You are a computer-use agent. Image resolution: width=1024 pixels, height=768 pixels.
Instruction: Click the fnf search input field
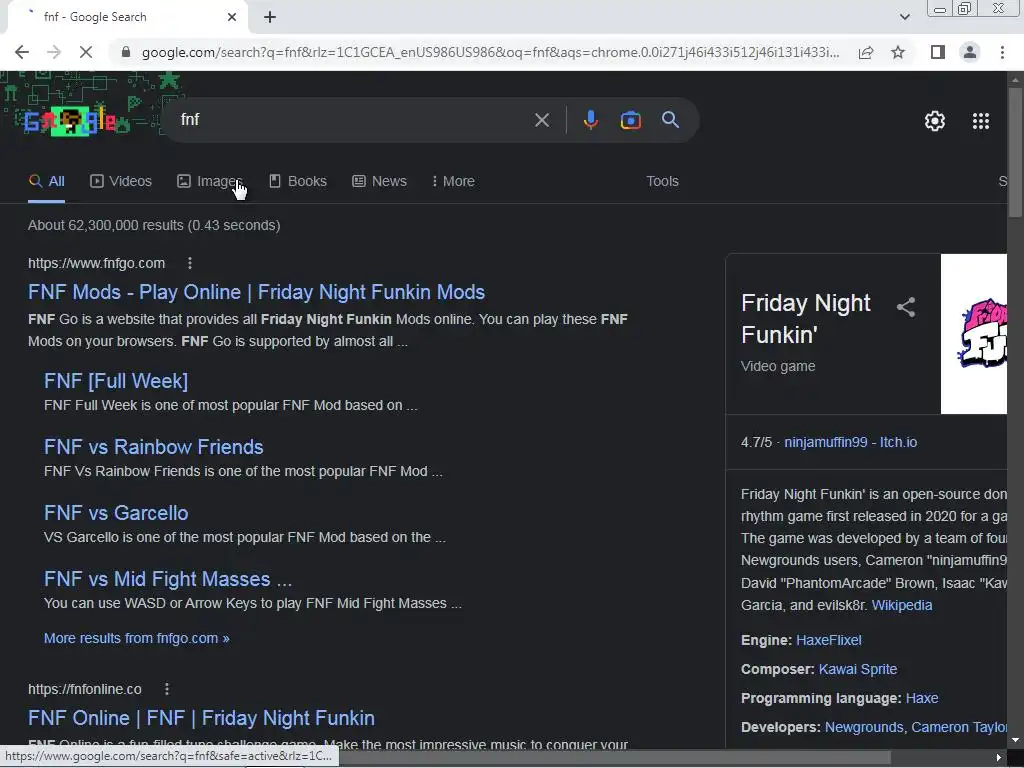click(x=353, y=120)
